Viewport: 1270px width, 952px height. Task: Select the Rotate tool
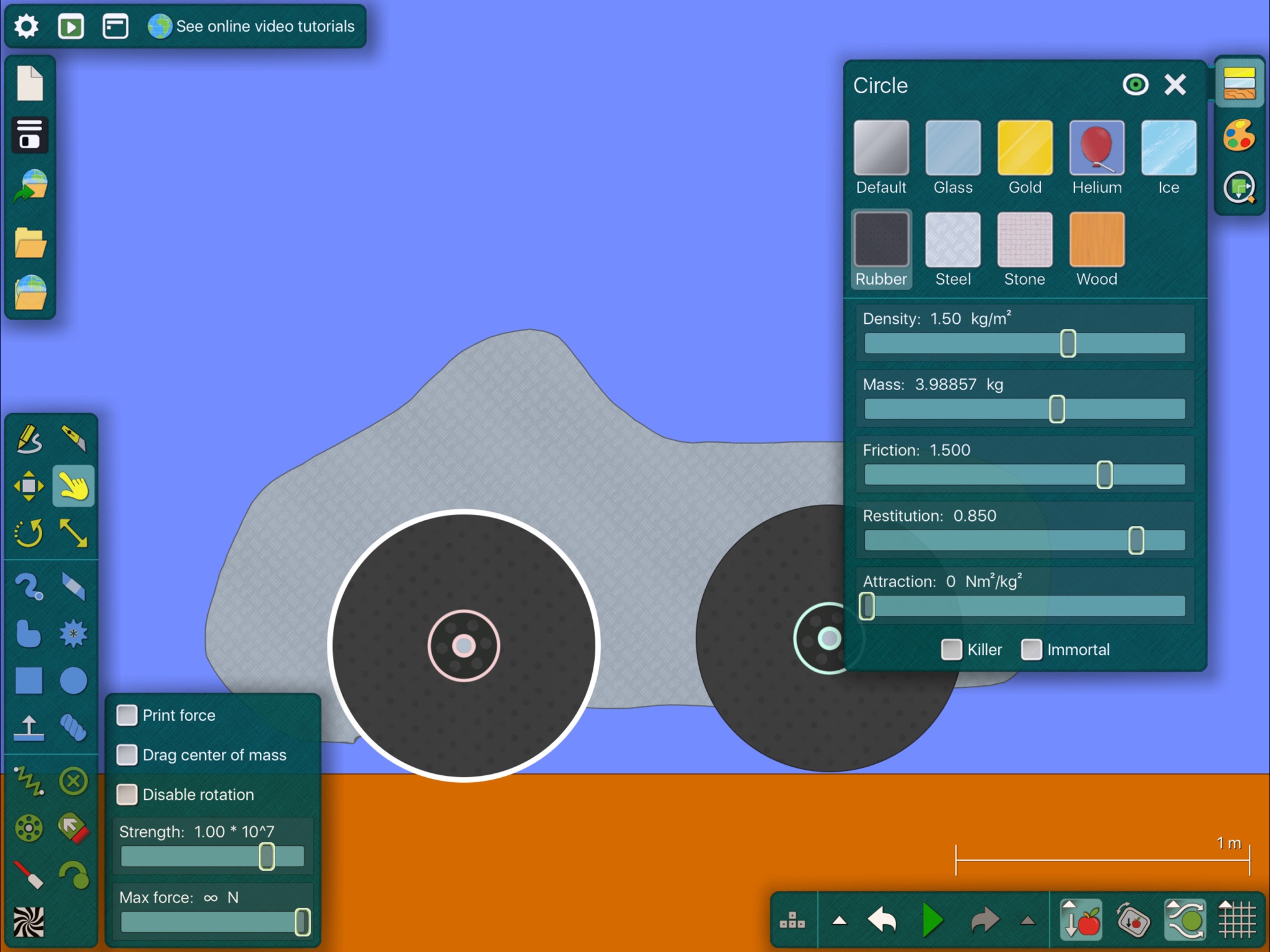click(x=29, y=533)
